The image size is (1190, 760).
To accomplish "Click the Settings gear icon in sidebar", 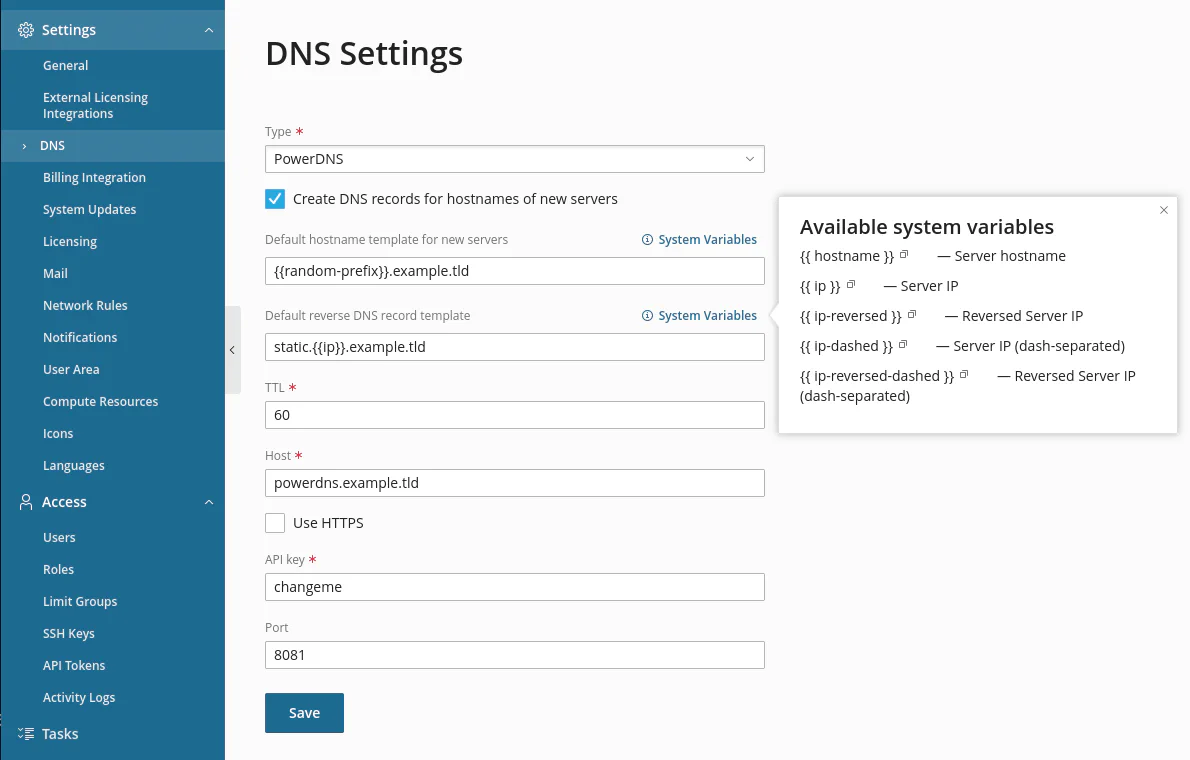I will tap(22, 29).
